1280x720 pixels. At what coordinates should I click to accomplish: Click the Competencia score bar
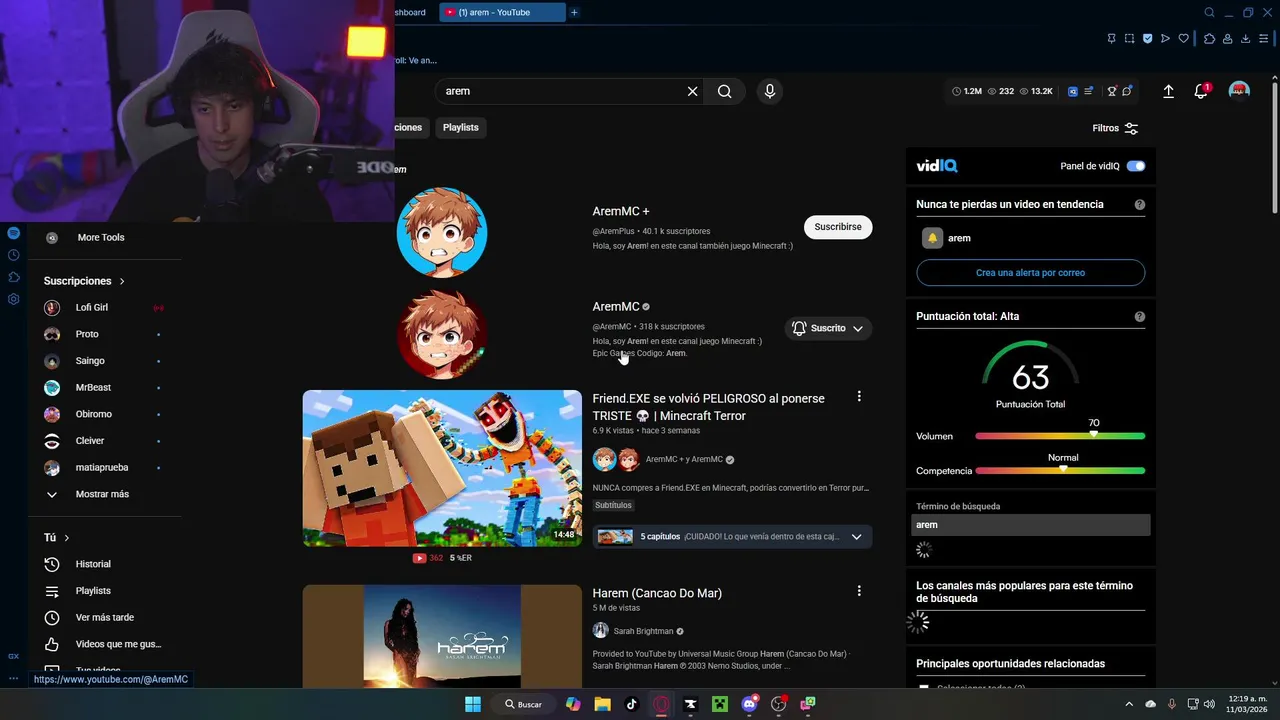pyautogui.click(x=1060, y=471)
